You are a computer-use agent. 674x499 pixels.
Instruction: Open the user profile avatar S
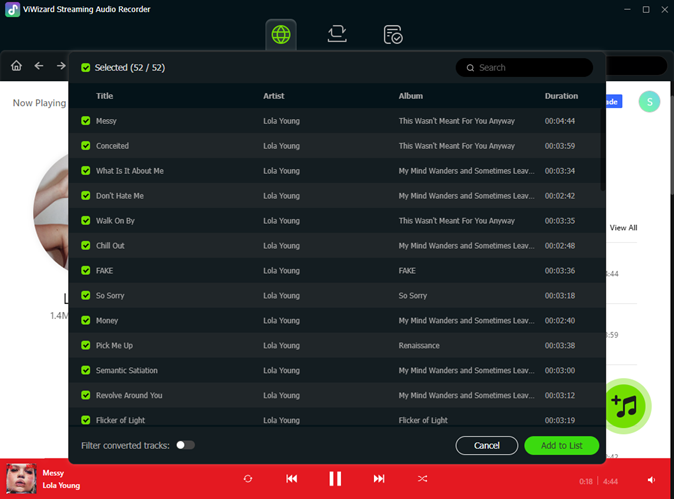coord(649,102)
